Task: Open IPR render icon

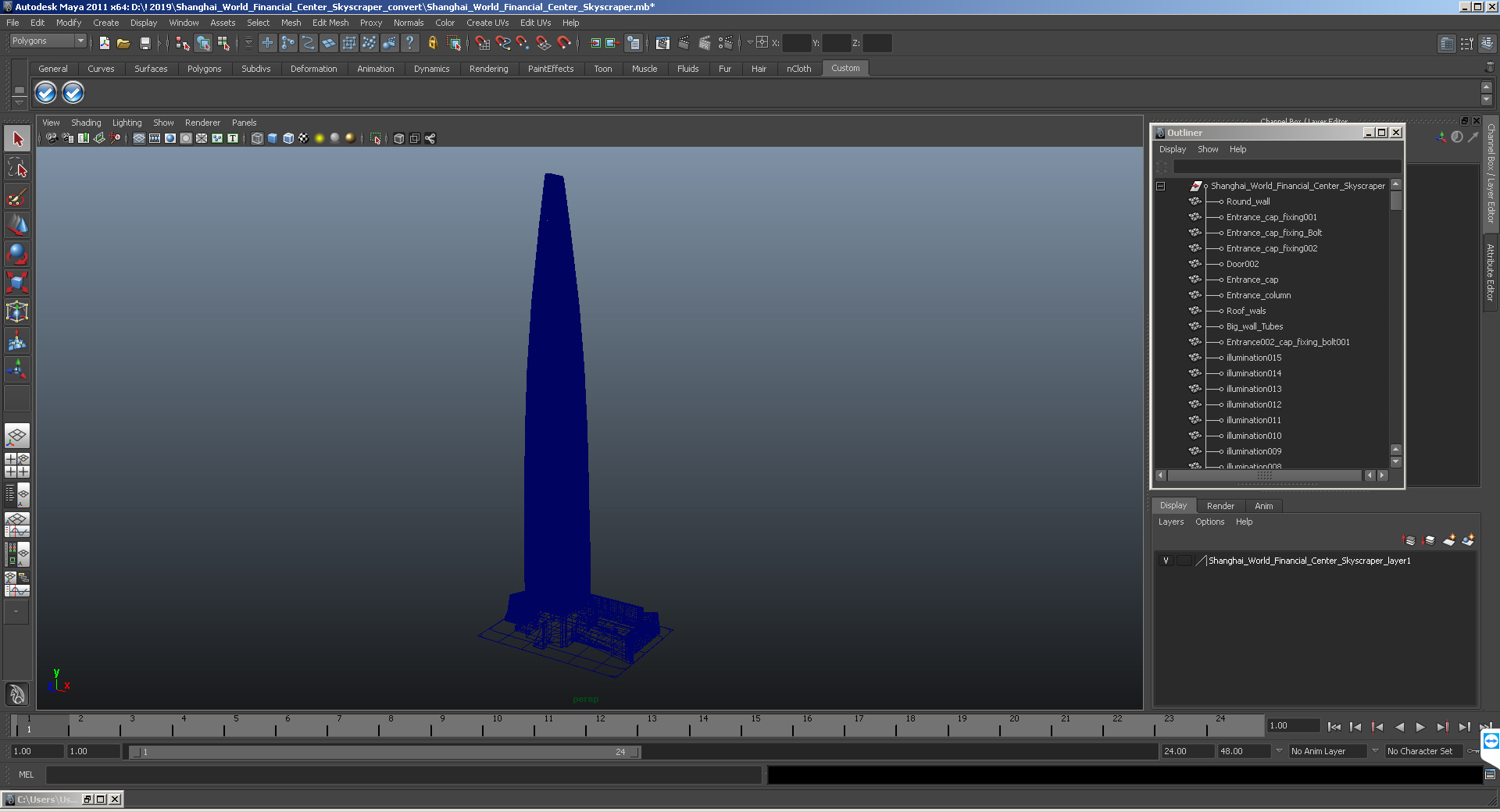Action: coord(705,43)
